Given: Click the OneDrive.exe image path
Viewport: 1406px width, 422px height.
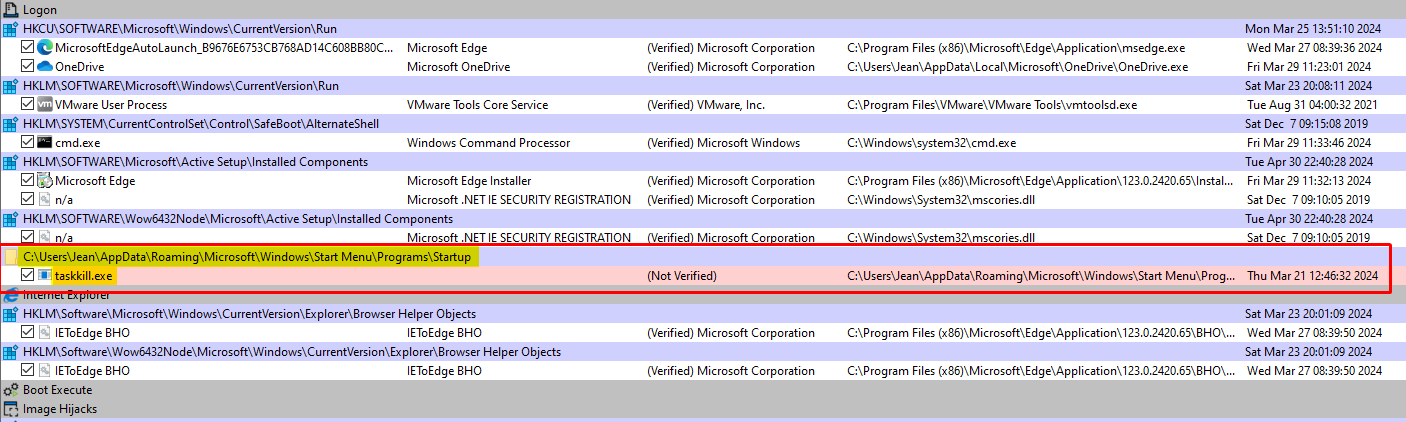Looking at the screenshot, I should 1017,66.
